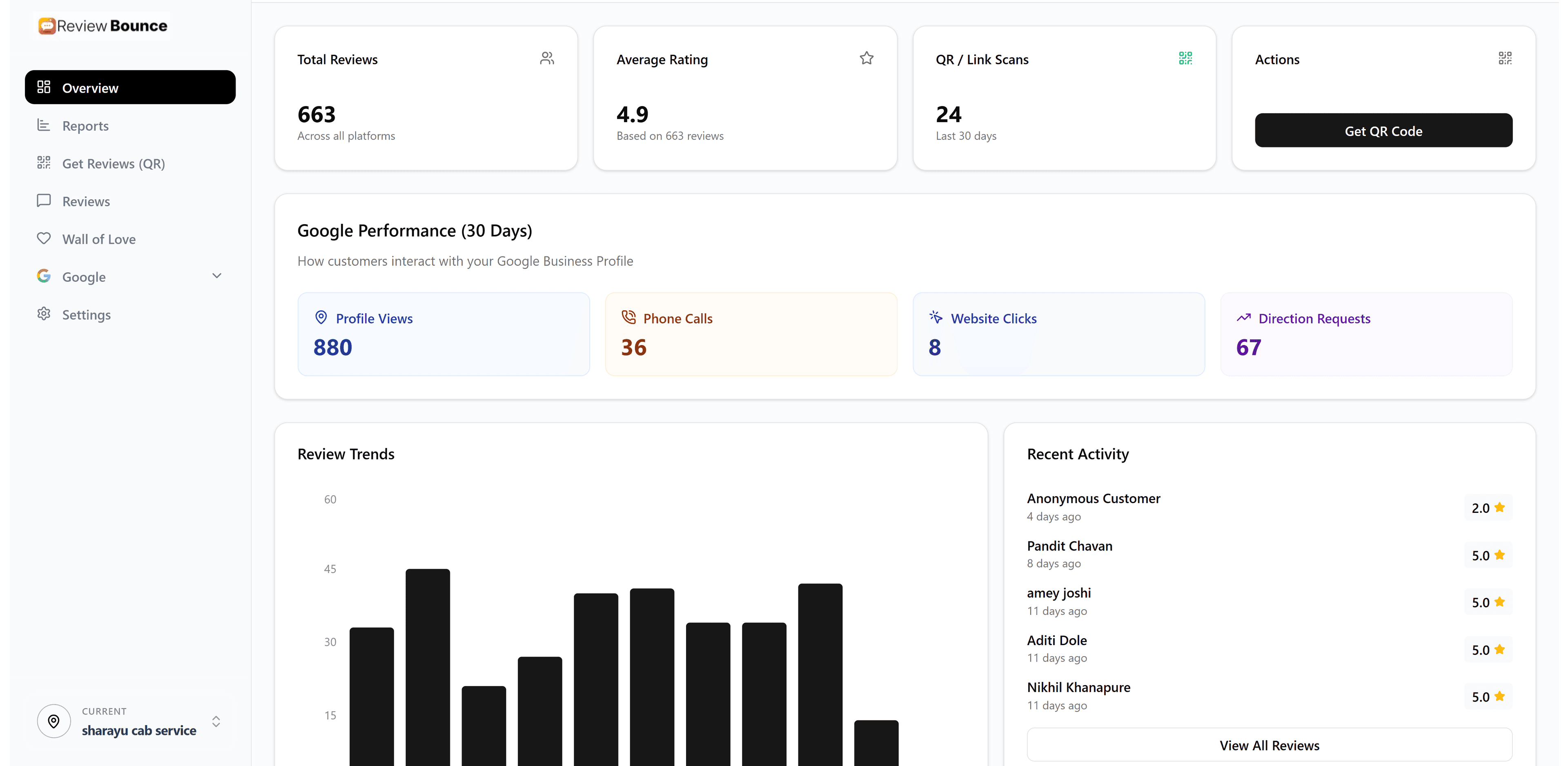Expand the Google menu chevron
1568x766 pixels.
point(217,276)
